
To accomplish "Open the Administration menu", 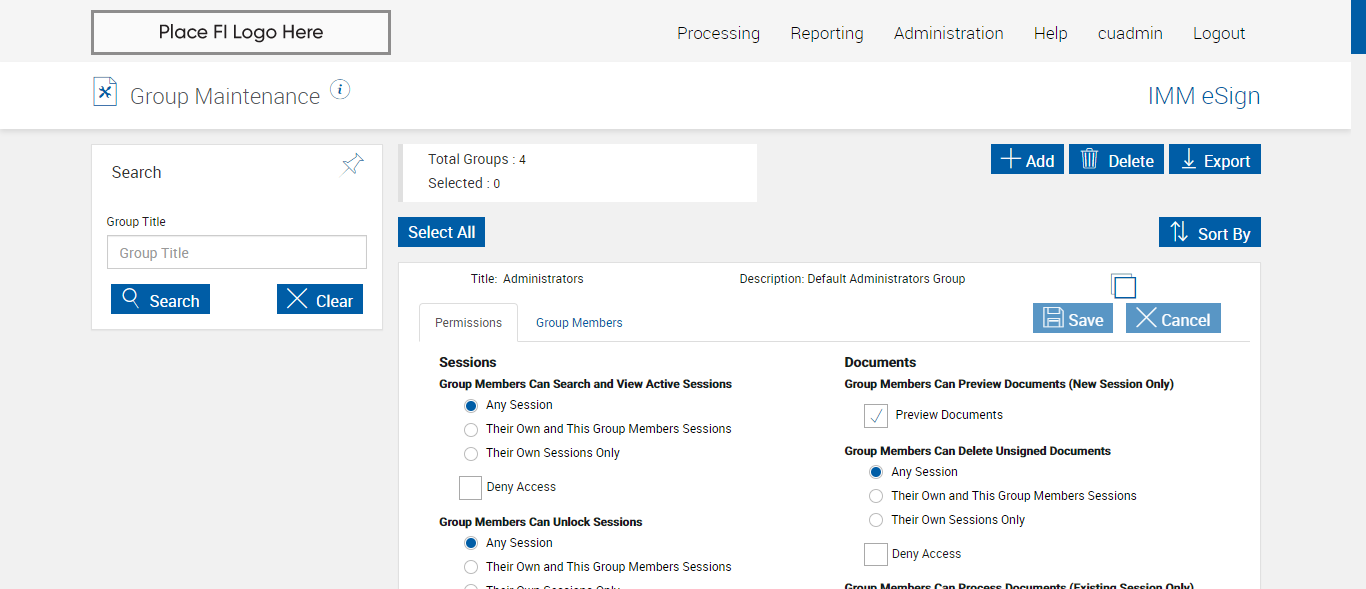I will pyautogui.click(x=948, y=33).
